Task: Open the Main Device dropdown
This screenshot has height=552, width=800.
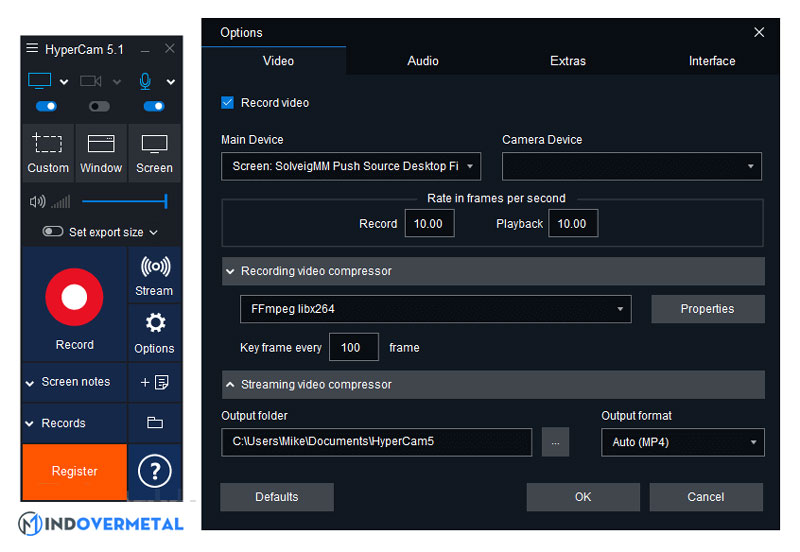Action: (x=350, y=166)
